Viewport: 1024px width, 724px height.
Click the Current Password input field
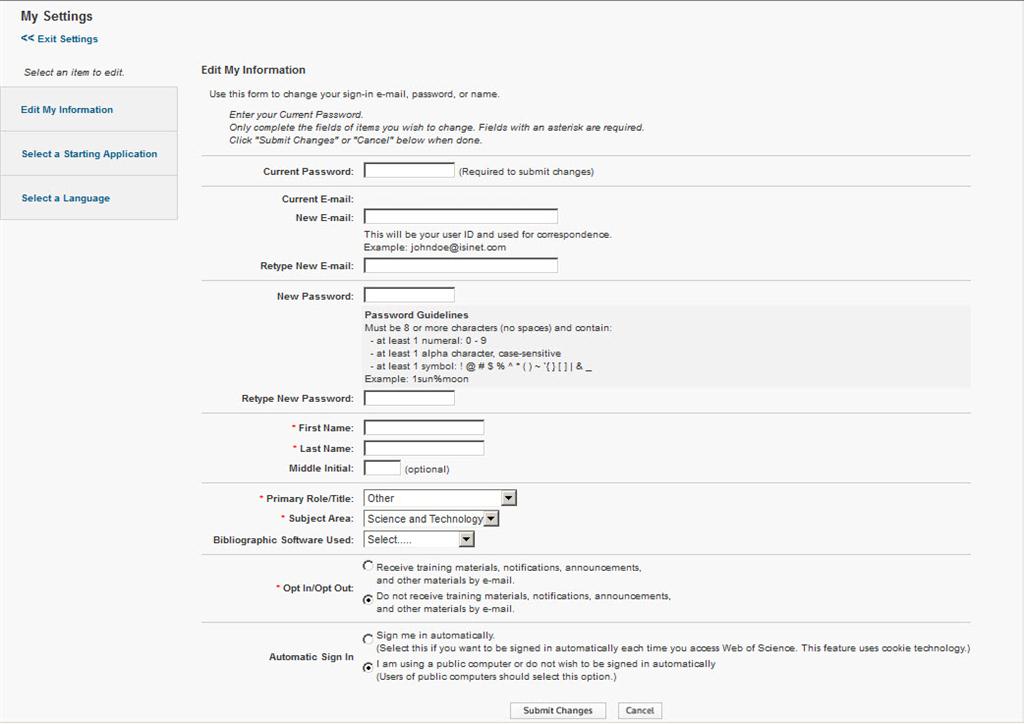pos(409,169)
